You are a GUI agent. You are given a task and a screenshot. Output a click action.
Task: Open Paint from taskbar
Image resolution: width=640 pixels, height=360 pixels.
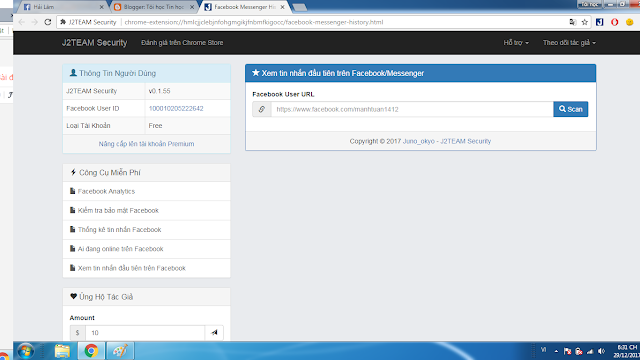click(120, 351)
